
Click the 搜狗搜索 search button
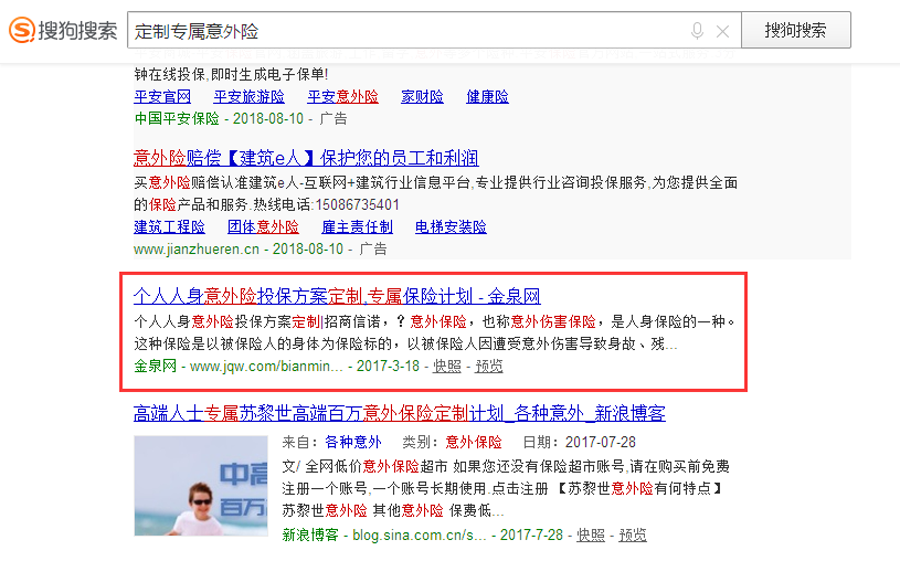point(796,30)
